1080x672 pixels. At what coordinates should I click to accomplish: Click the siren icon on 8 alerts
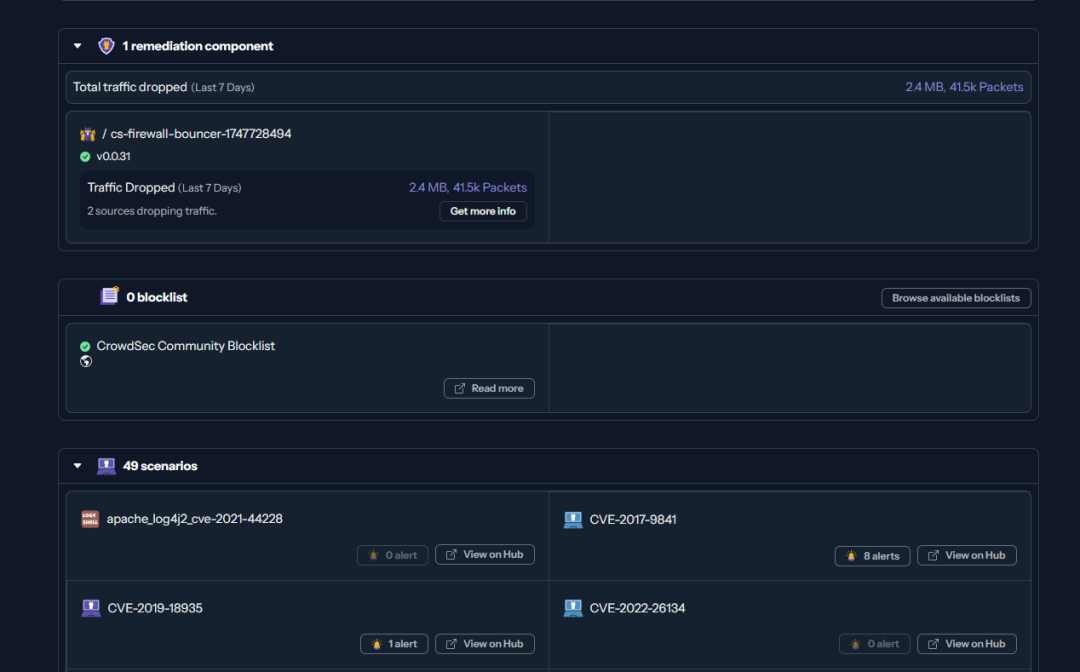tap(851, 556)
